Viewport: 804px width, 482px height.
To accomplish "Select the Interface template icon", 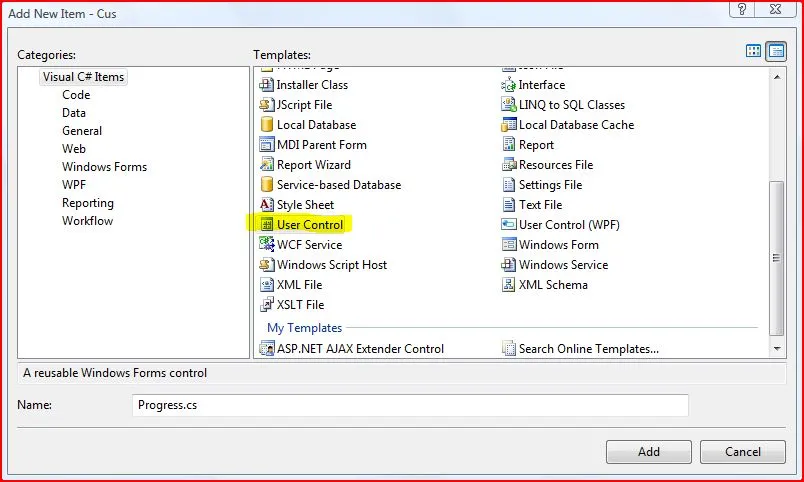I will (508, 85).
